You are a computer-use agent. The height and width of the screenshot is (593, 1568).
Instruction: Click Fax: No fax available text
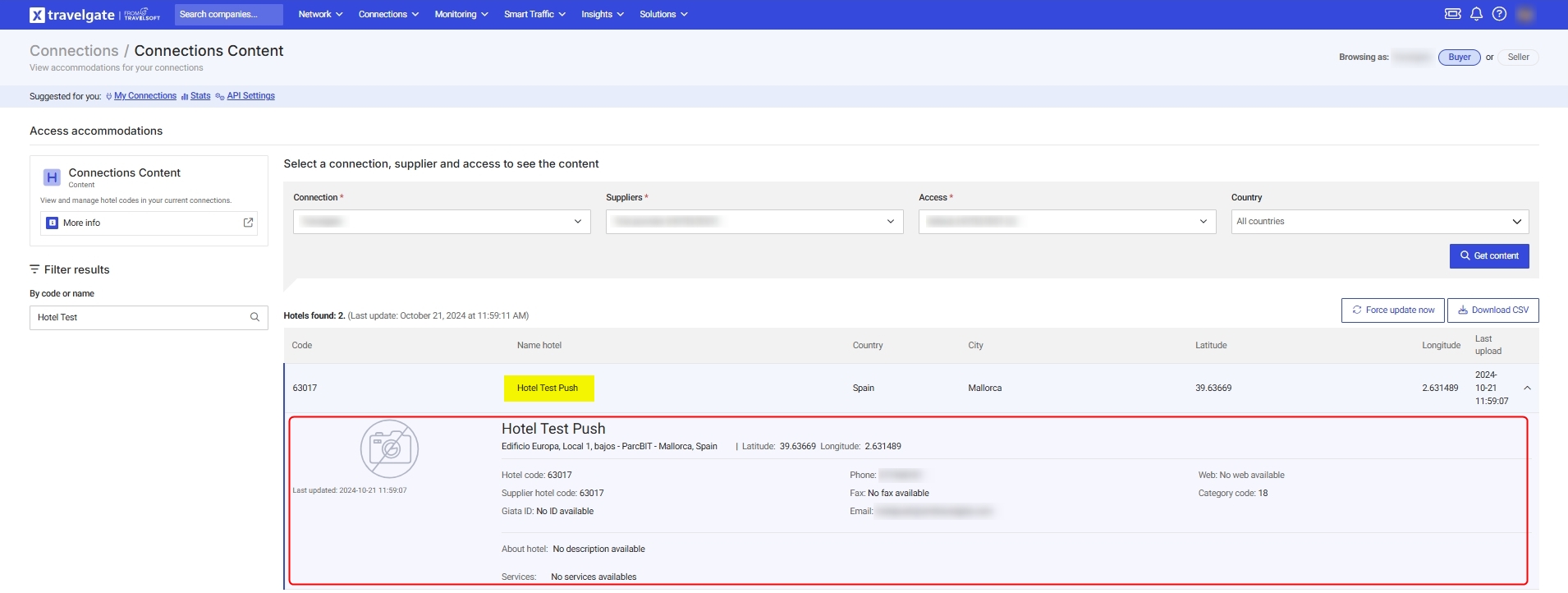click(889, 494)
